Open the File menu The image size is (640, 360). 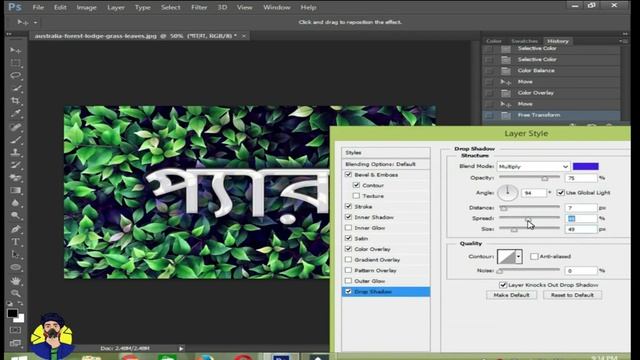[38, 7]
